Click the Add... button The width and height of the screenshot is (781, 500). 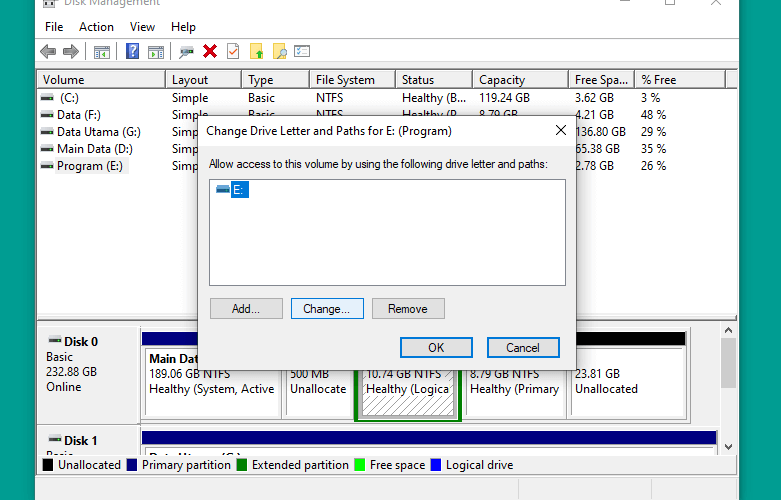tap(246, 309)
